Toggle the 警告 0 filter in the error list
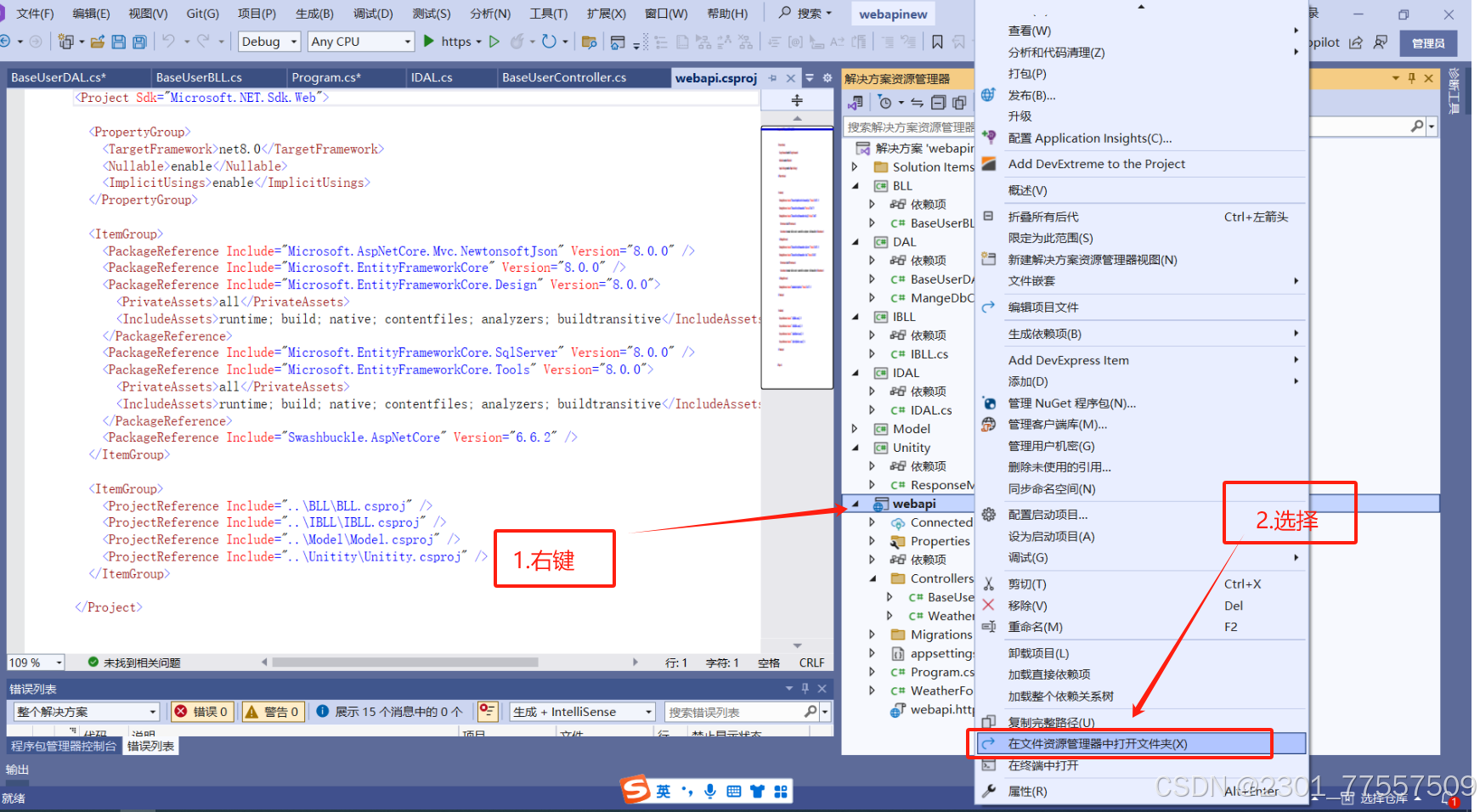 point(273,711)
